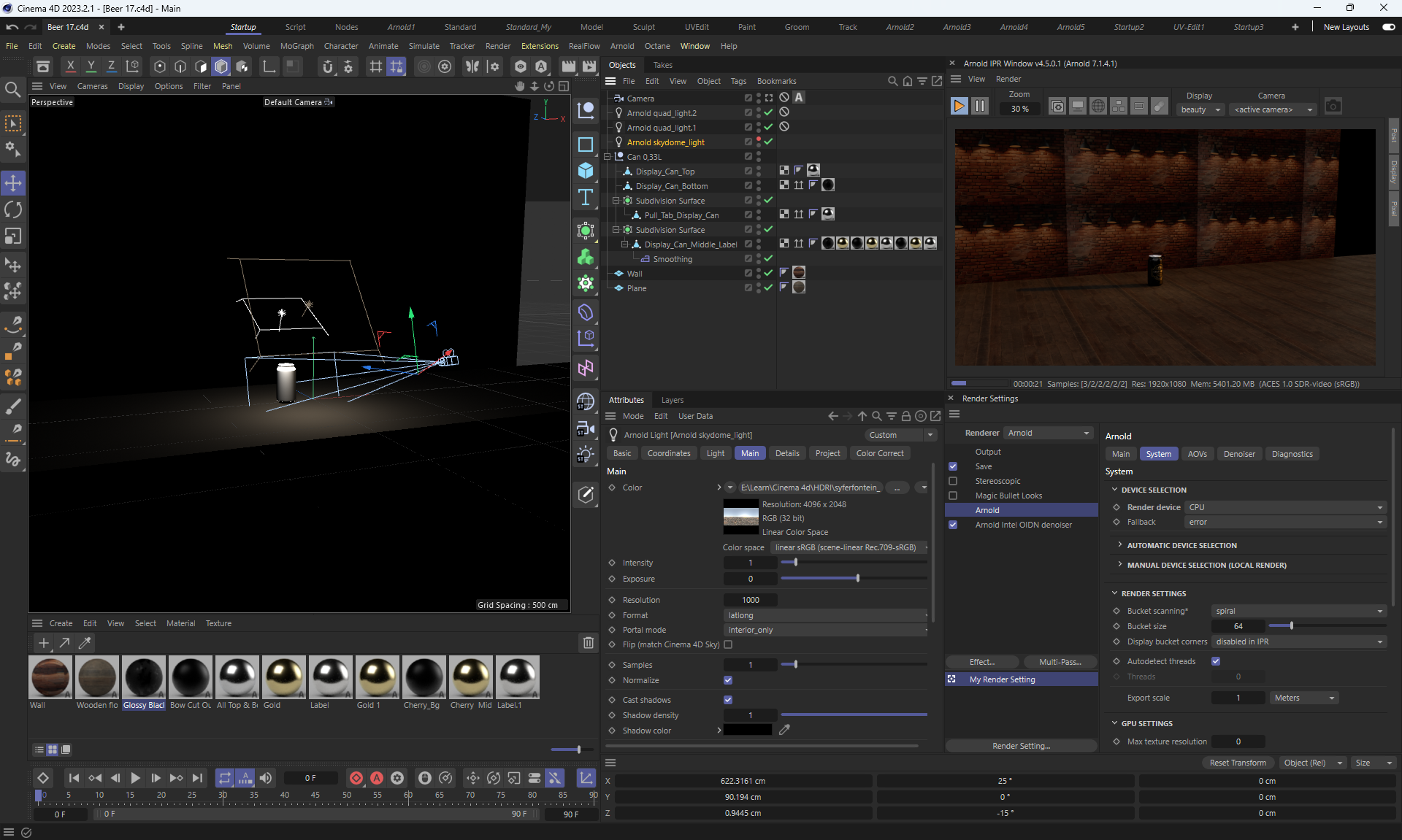Select the Rotate tool
This screenshot has height=840, width=1402.
coord(13,209)
